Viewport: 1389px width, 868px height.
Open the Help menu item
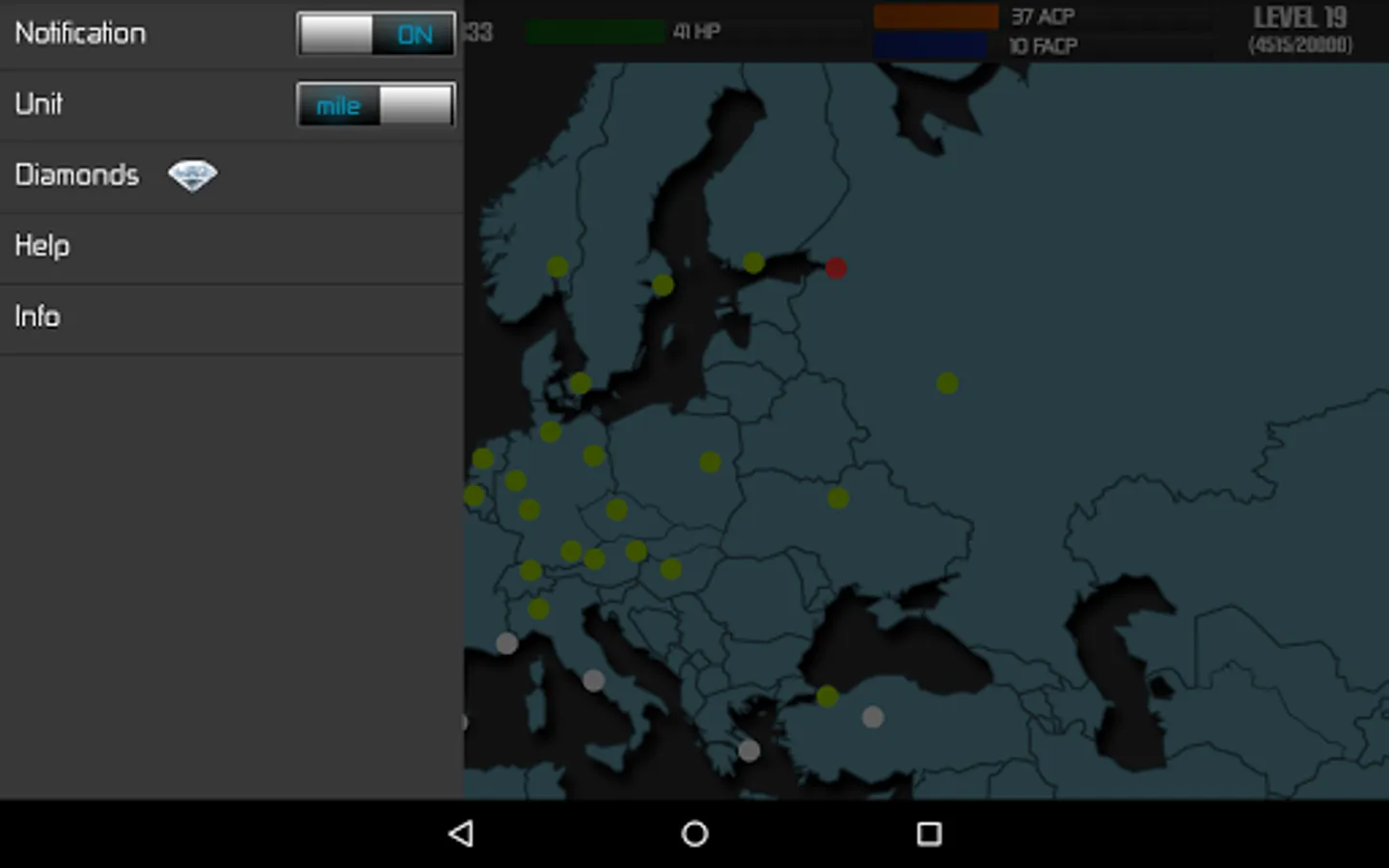[x=231, y=246]
